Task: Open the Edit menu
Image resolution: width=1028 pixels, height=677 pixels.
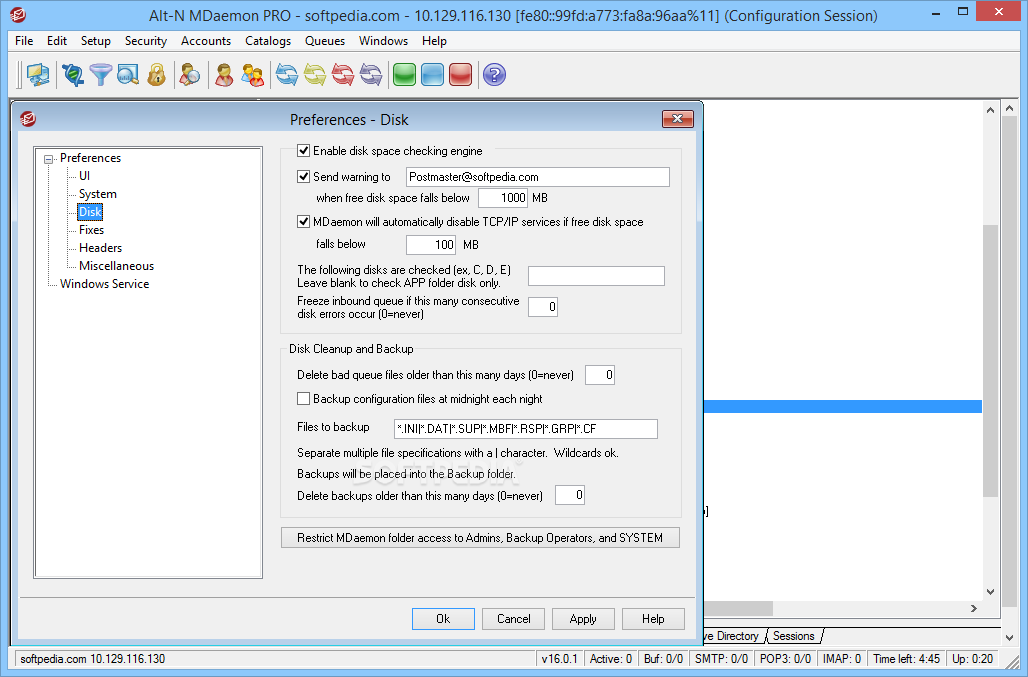Action: 57,41
